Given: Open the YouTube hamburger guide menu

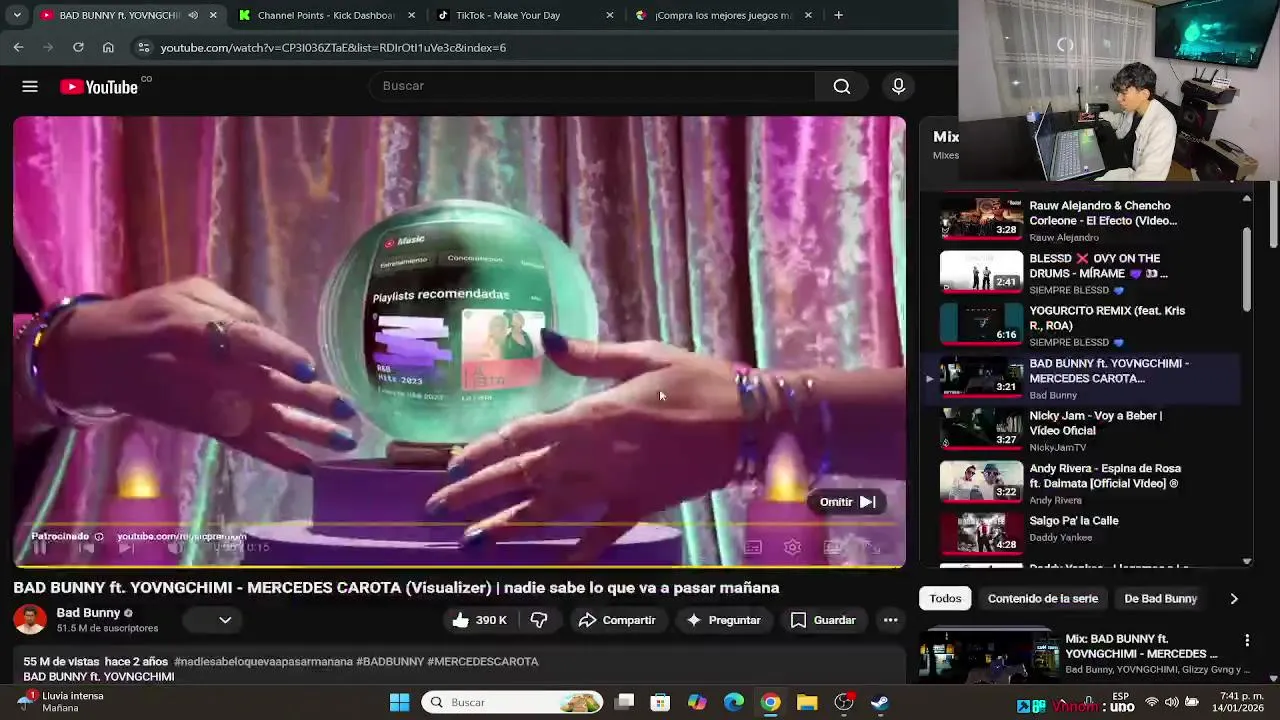Looking at the screenshot, I should (x=30, y=87).
